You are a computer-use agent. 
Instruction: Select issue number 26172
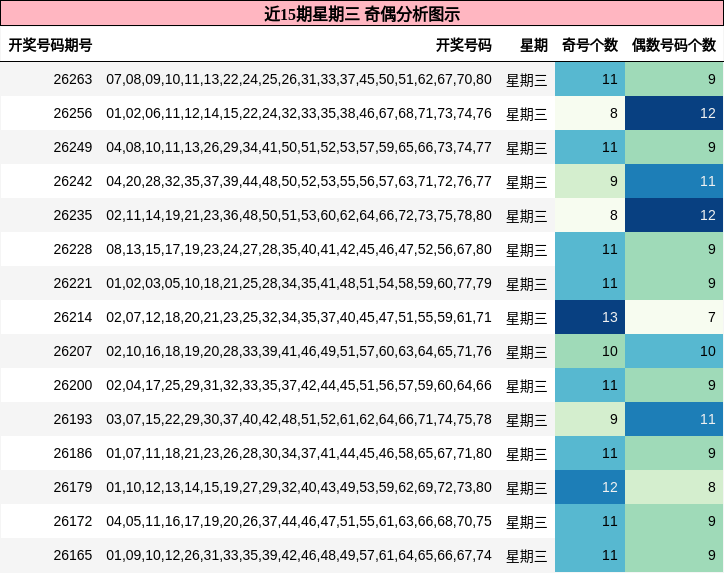click(72, 521)
